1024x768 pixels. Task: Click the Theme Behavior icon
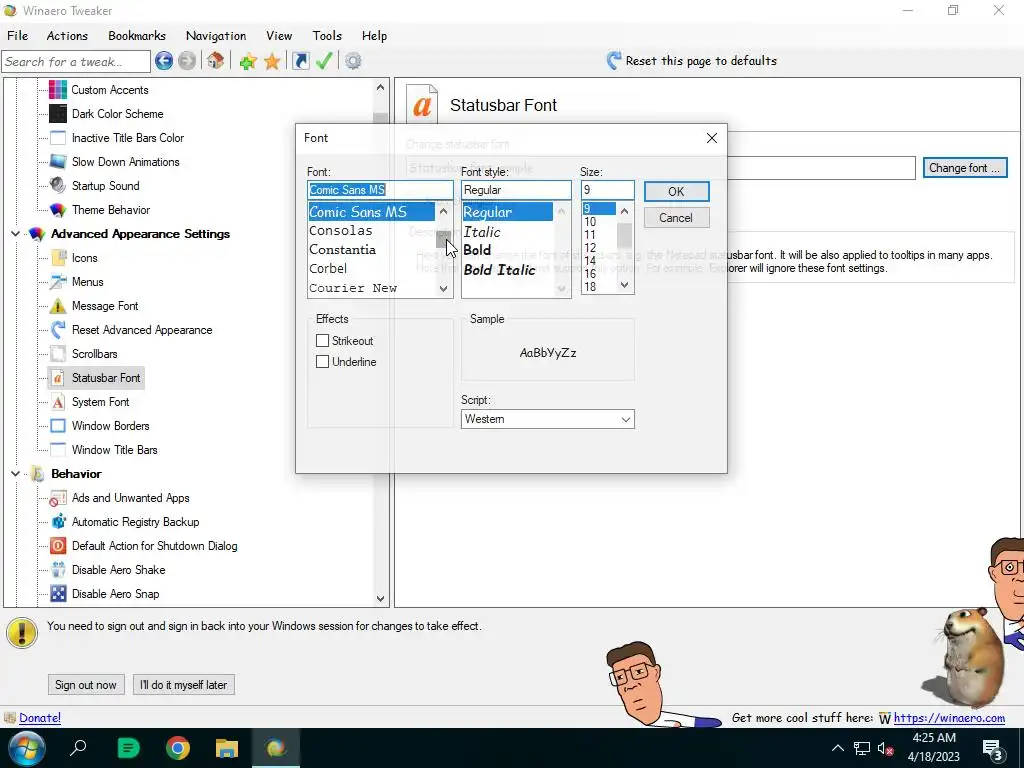[x=58, y=210]
